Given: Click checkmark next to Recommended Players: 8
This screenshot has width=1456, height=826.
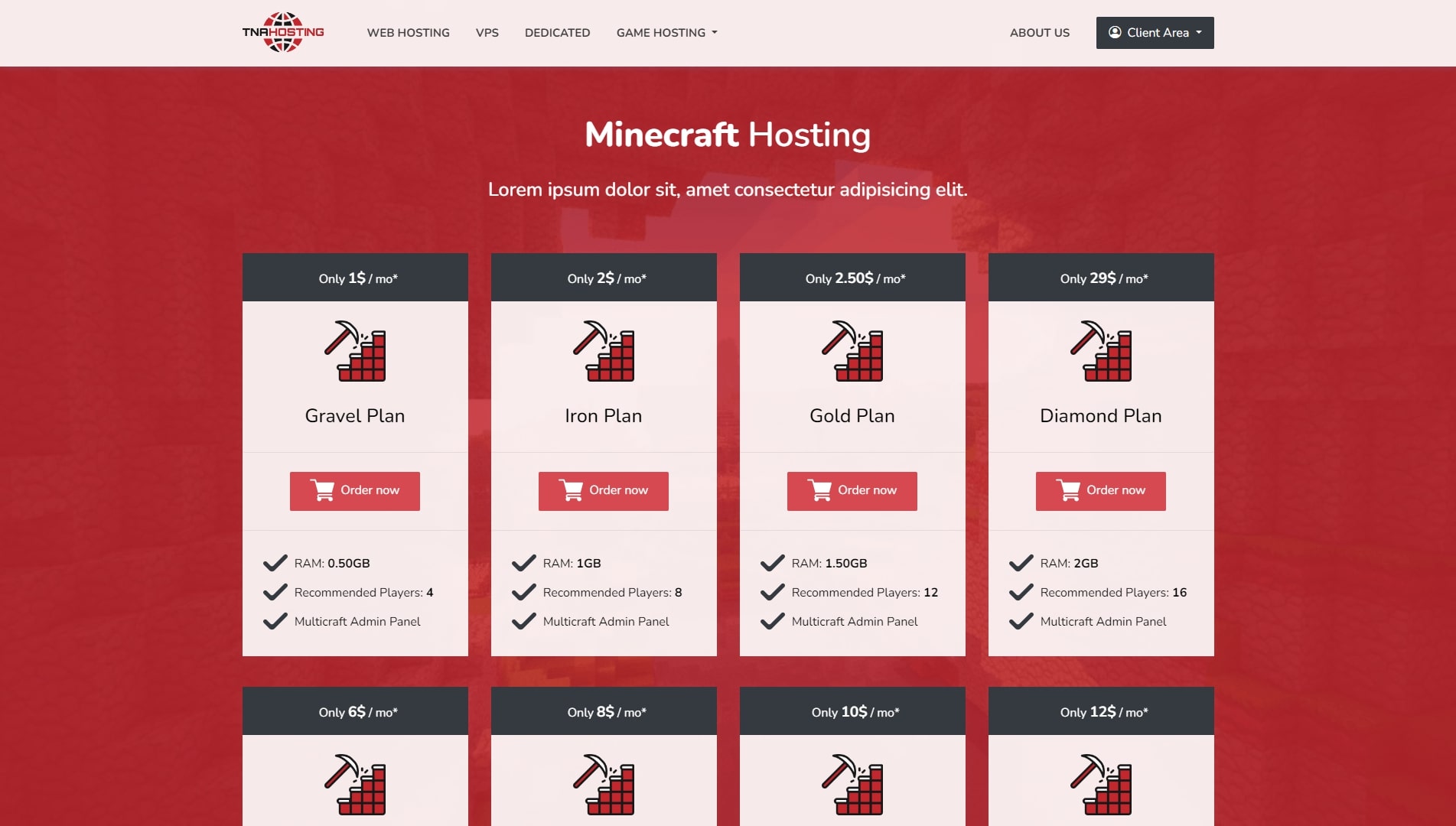Looking at the screenshot, I should pos(523,593).
